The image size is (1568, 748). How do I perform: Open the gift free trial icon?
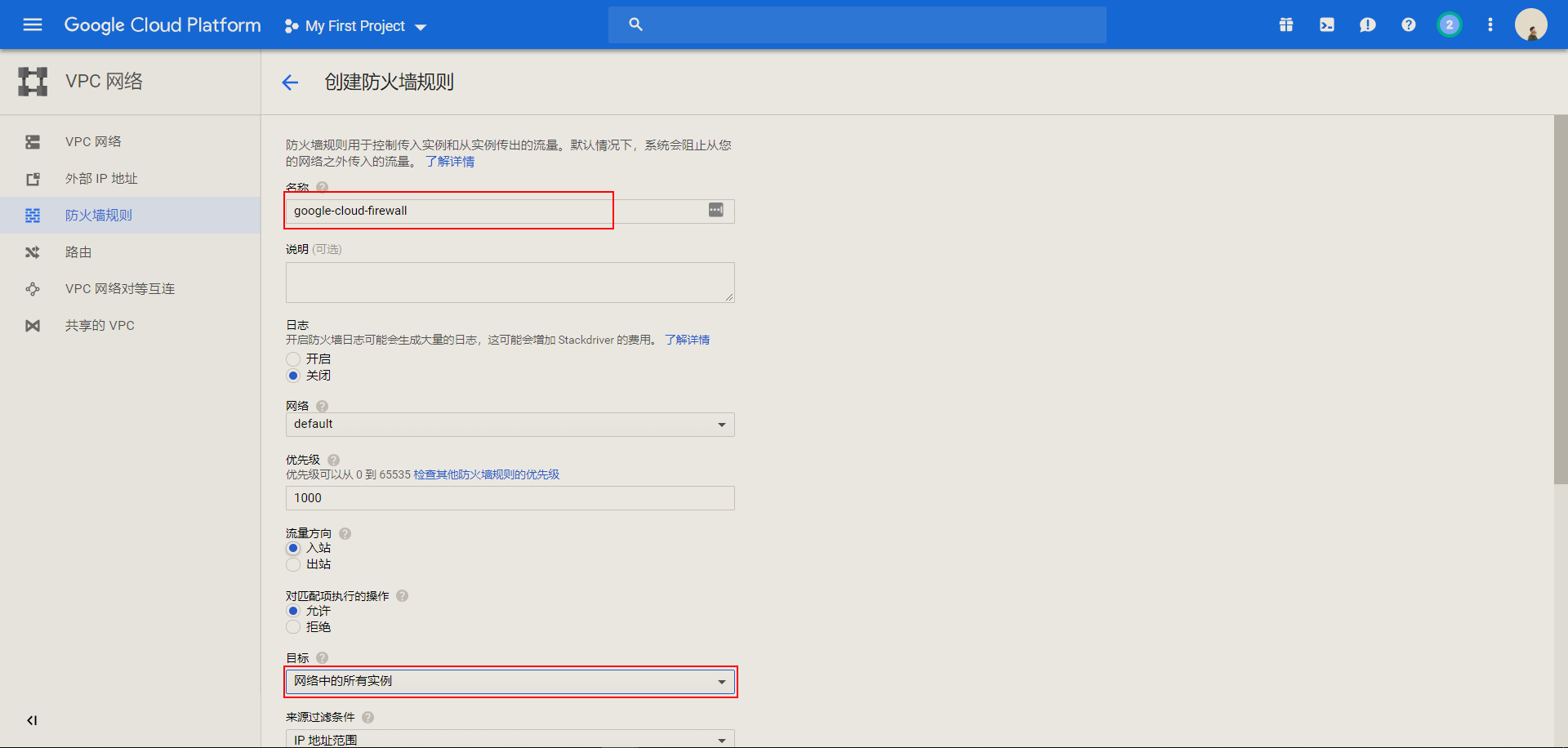1286,24
